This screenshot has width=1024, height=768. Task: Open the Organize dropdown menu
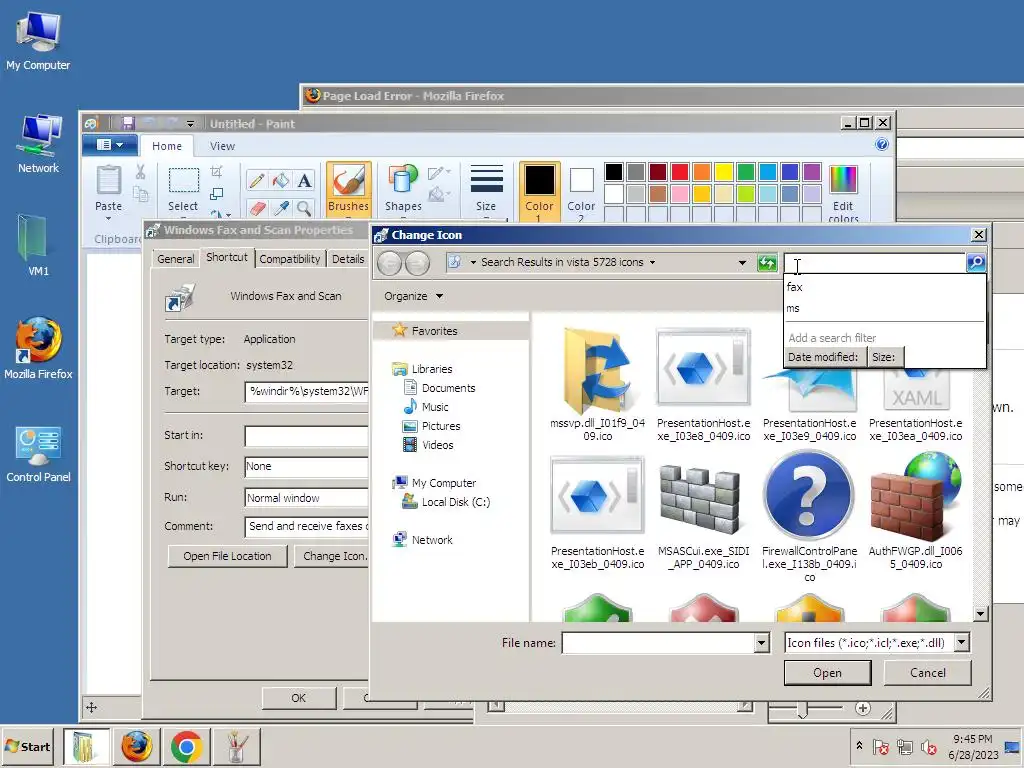[413, 296]
